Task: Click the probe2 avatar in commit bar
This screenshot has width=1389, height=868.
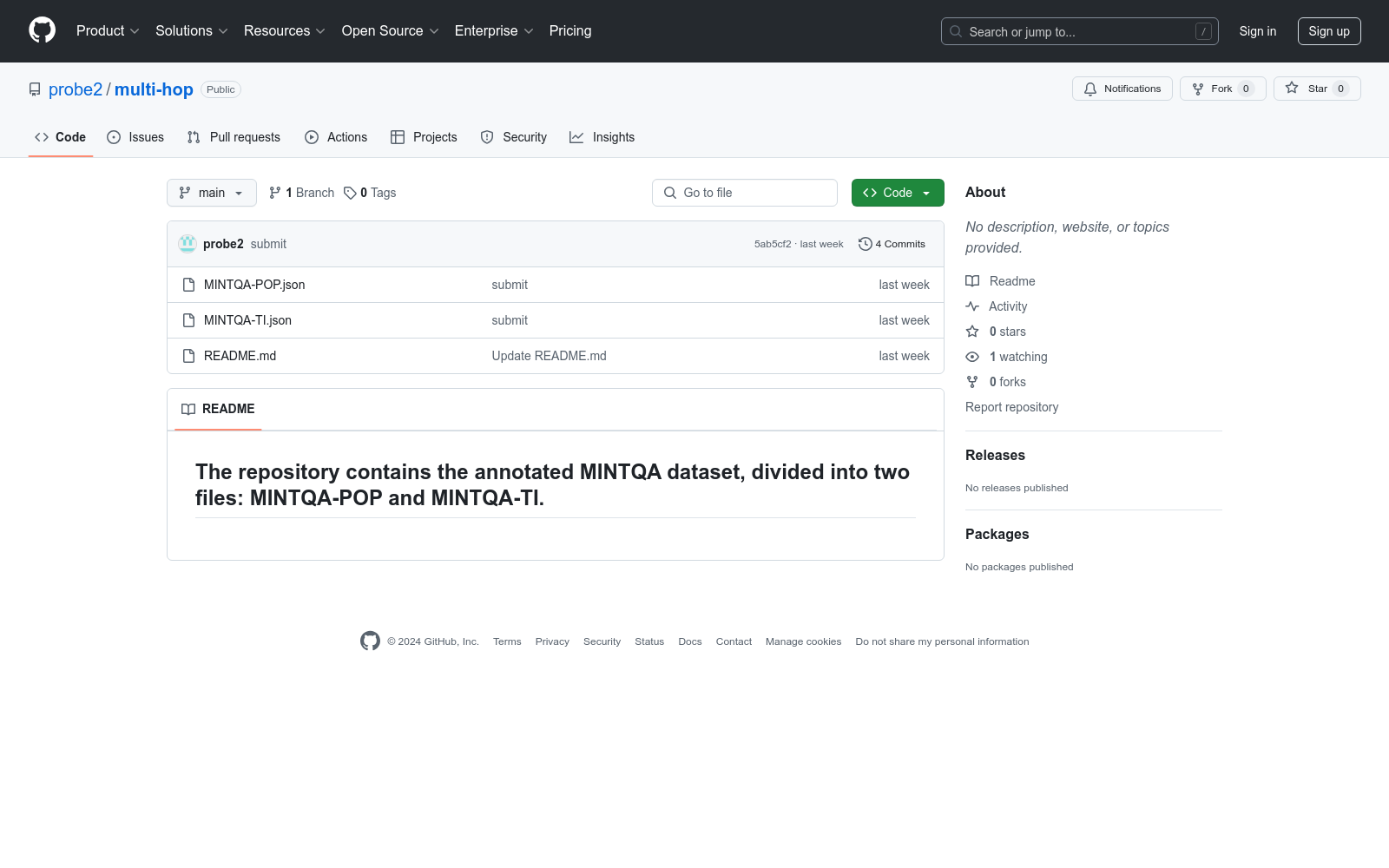Action: click(x=188, y=244)
